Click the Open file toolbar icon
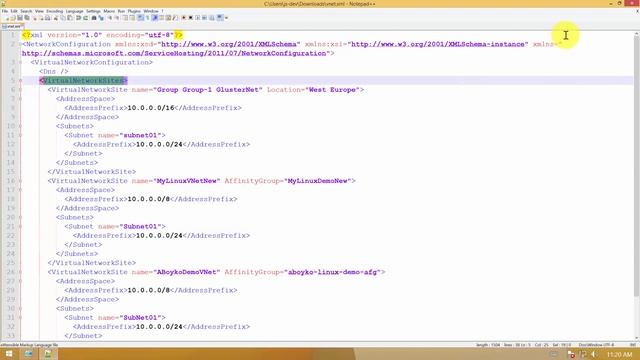 pyautogui.click(x=13, y=18)
